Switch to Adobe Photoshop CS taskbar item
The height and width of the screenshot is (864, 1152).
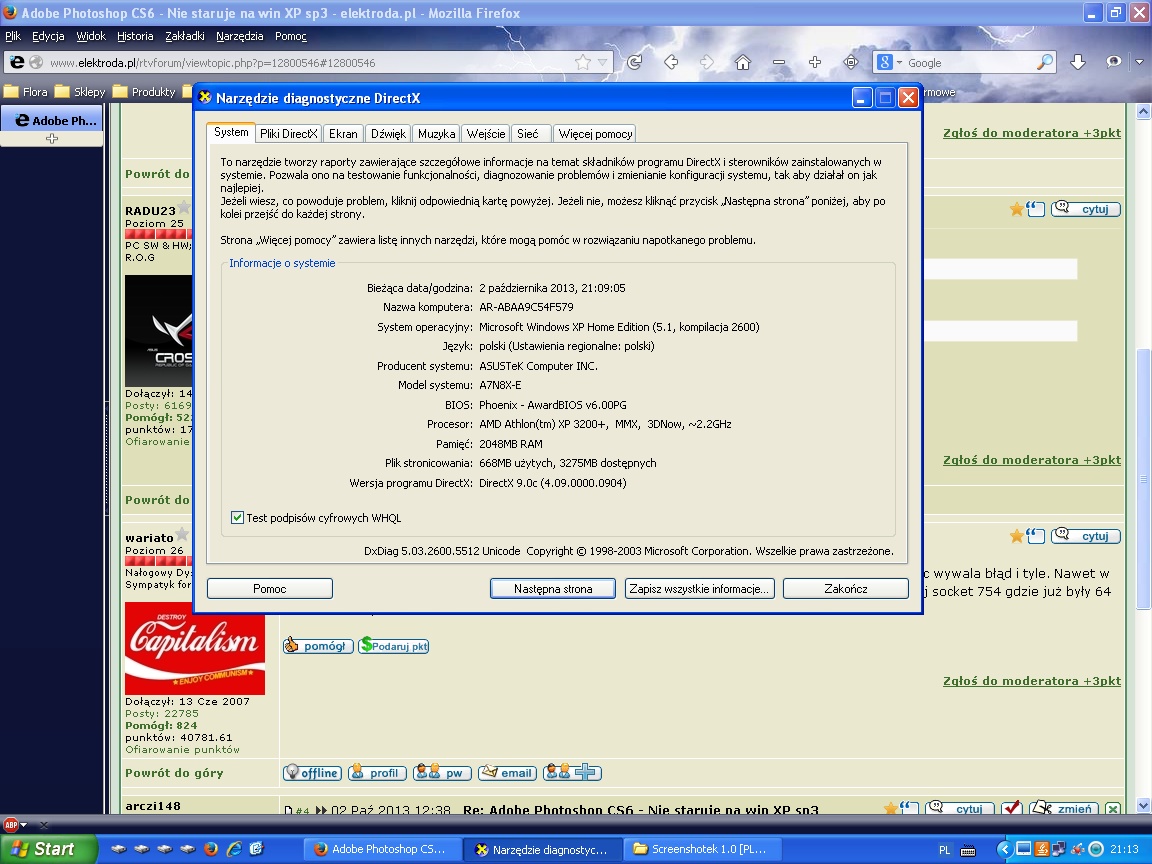tap(382, 849)
